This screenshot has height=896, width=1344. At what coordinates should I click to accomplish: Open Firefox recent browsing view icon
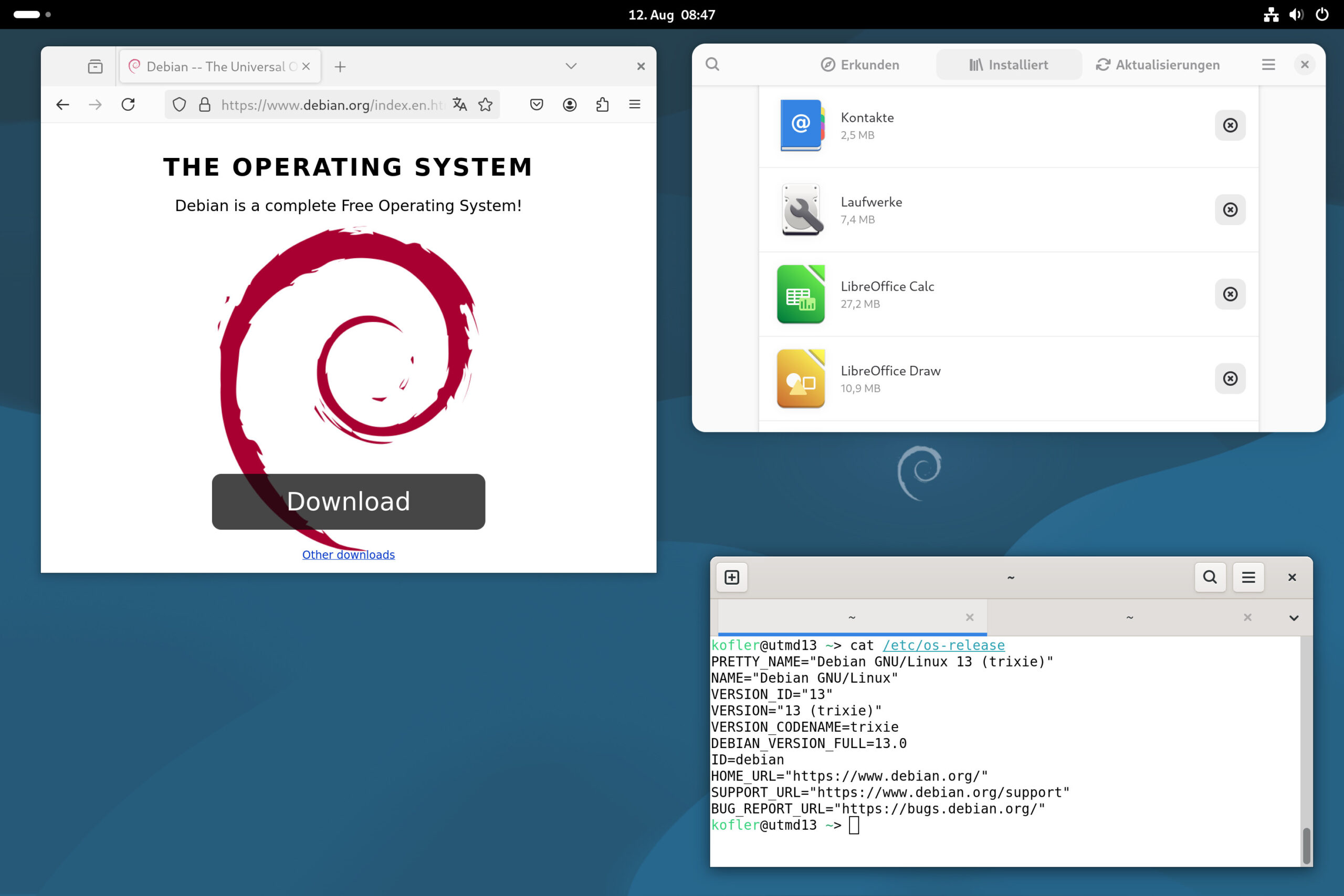(x=96, y=66)
